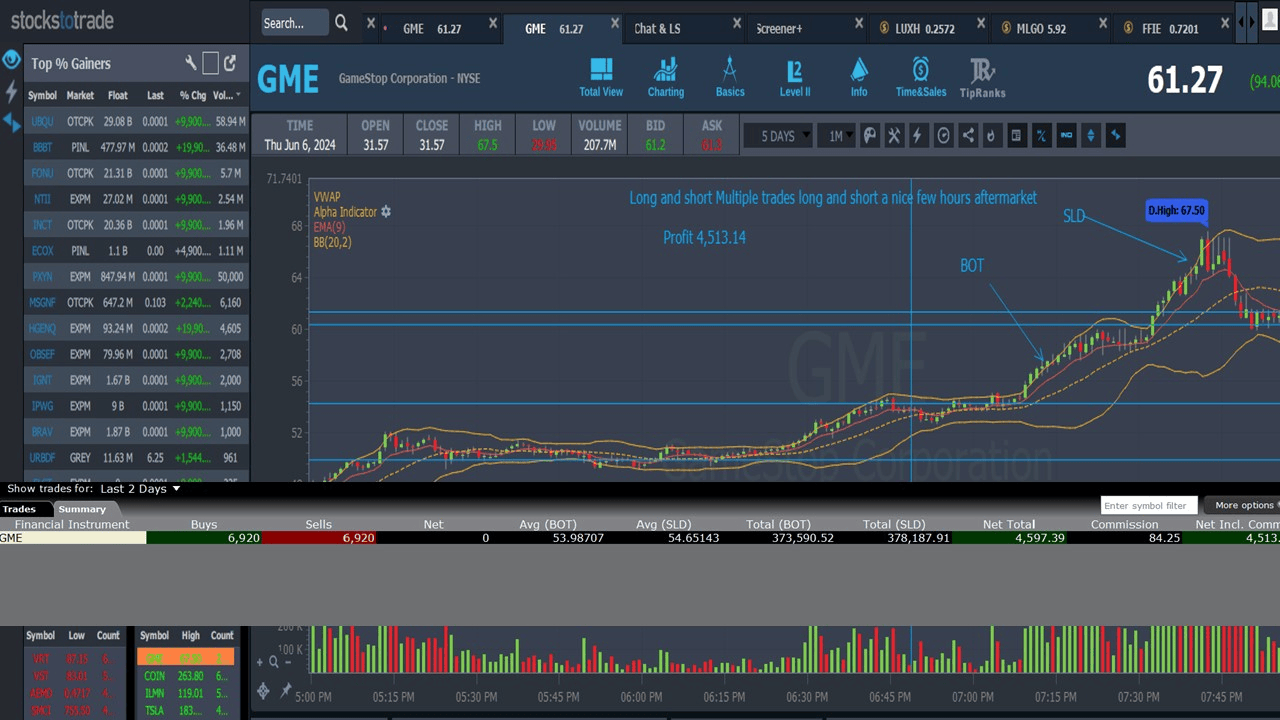The height and width of the screenshot is (720, 1280).
Task: Open the Last 2 Days trades dropdown
Action: (x=140, y=489)
